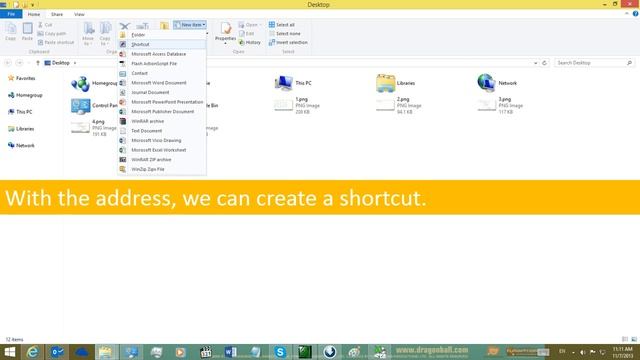Select Journal Document menu entry

(162, 92)
